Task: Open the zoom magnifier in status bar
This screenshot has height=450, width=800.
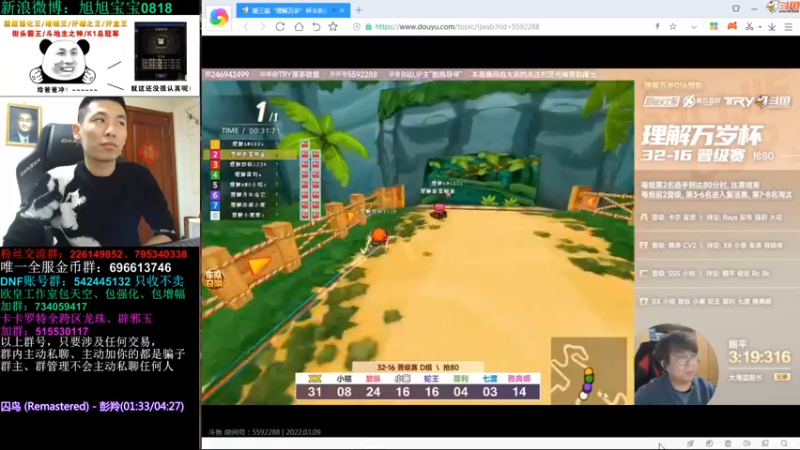Action: (x=784, y=444)
